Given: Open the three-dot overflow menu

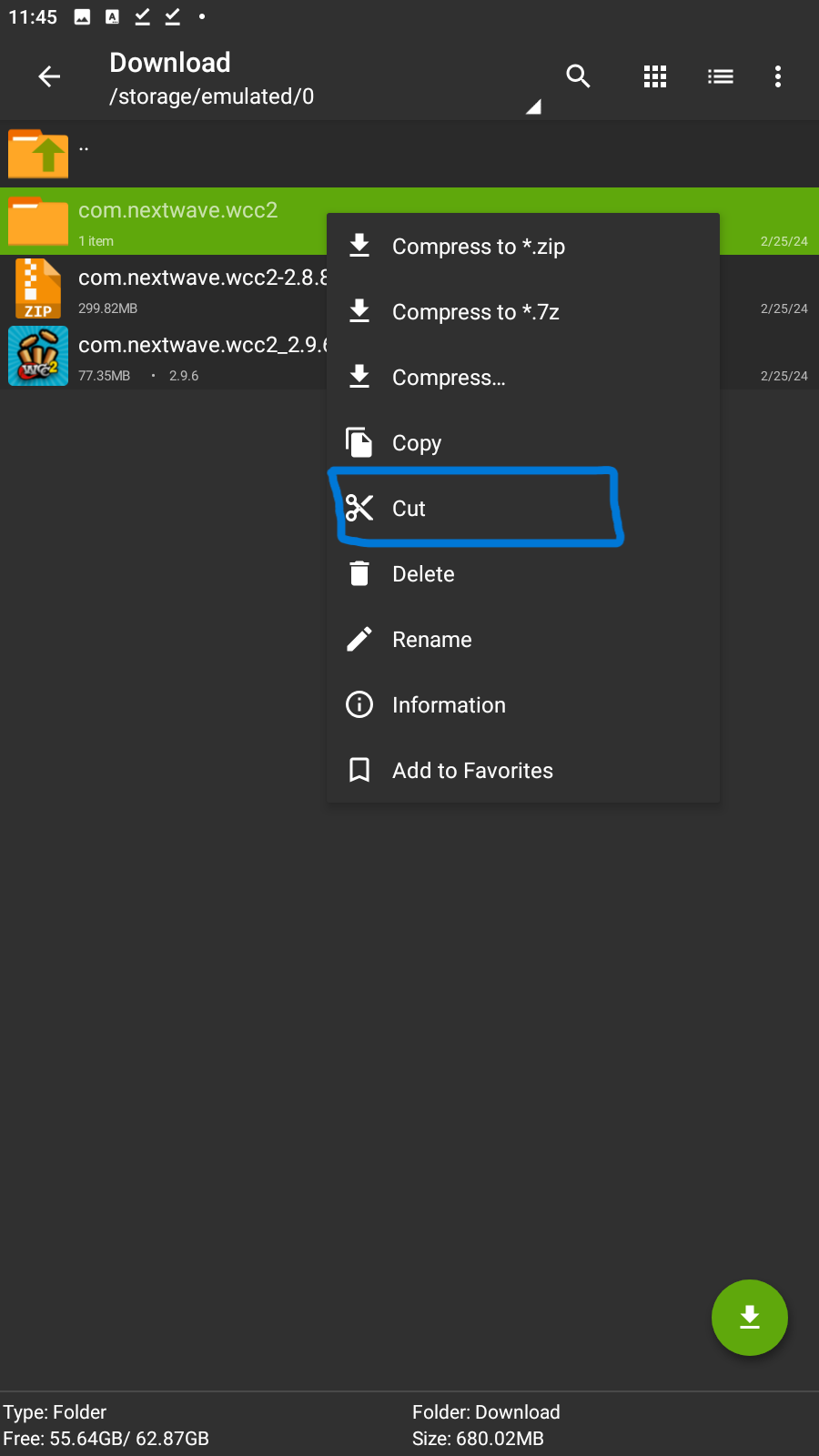Looking at the screenshot, I should (x=777, y=77).
